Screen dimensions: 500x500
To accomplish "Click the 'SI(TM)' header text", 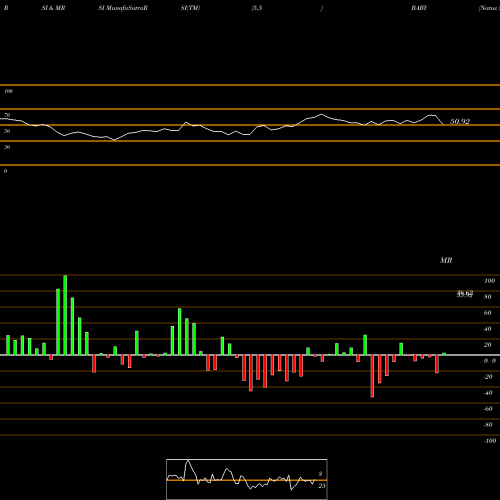I will click(x=190, y=8).
